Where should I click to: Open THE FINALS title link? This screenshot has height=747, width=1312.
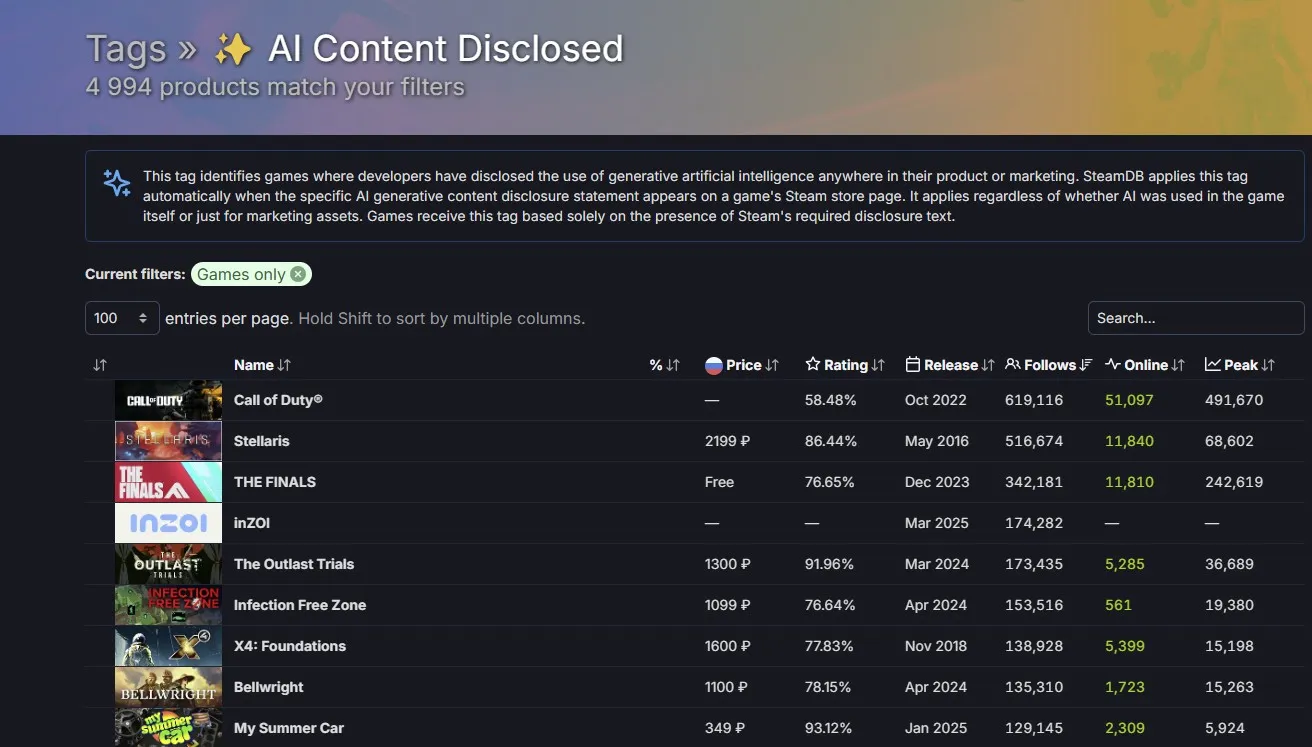(275, 482)
